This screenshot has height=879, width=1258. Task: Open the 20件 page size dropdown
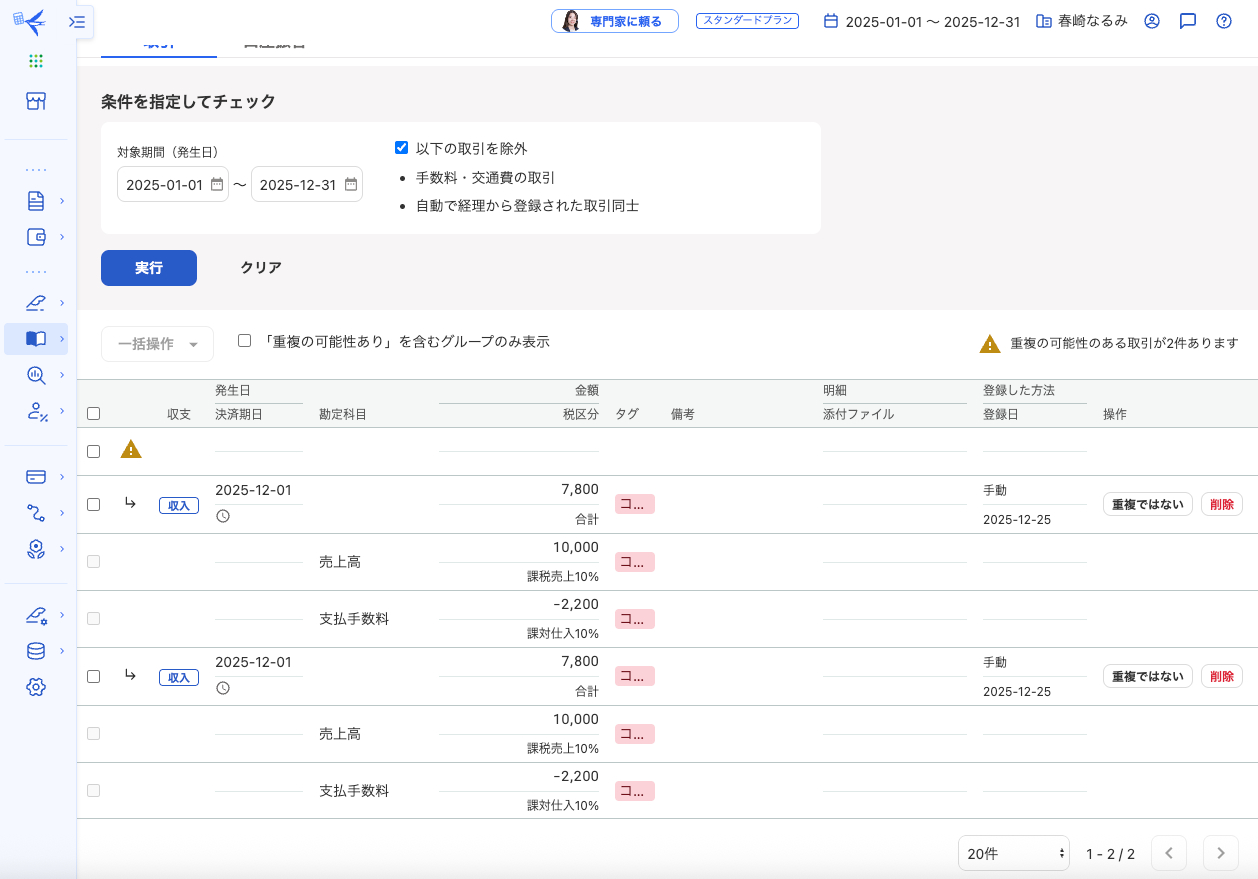(1013, 854)
